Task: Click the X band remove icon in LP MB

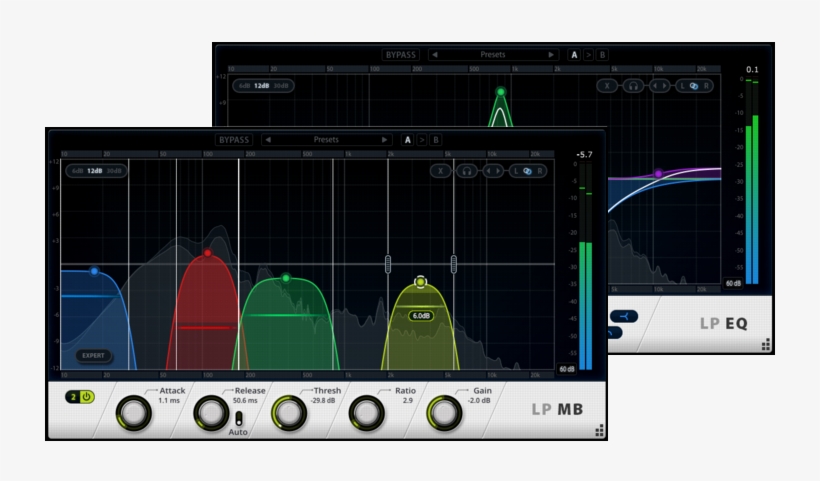Action: pyautogui.click(x=441, y=171)
